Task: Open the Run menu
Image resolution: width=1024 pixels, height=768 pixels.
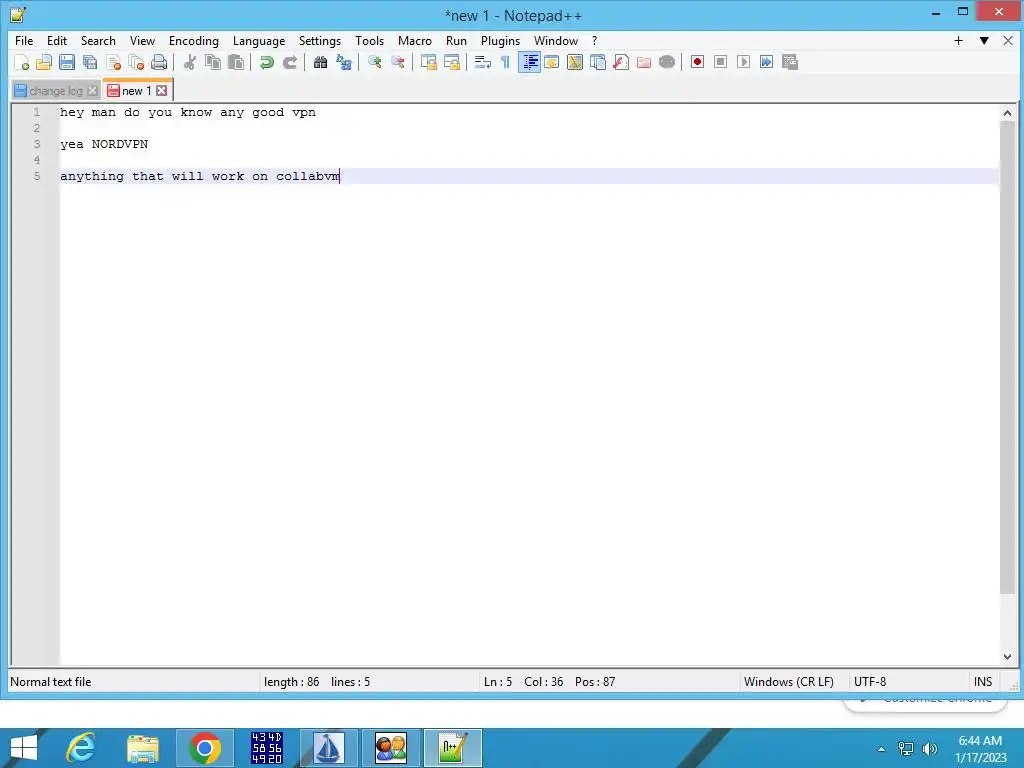Action: click(456, 40)
